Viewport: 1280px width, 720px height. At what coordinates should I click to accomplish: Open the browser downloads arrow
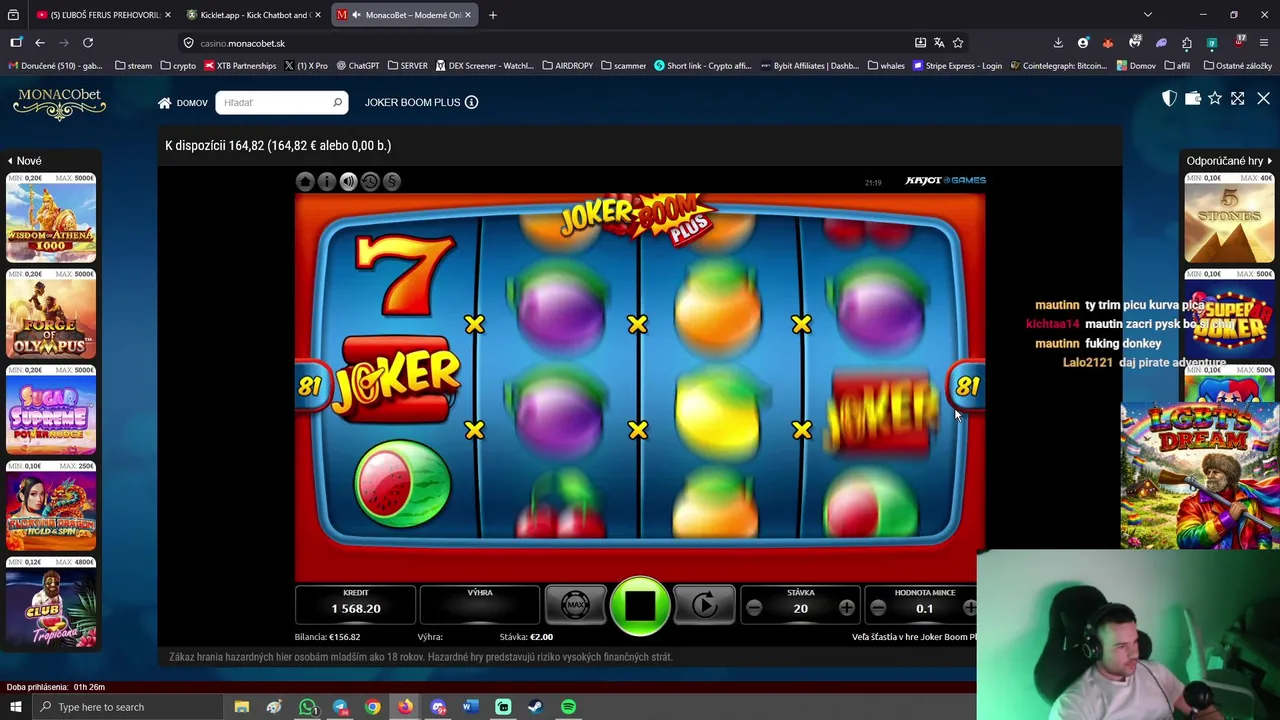click(1058, 43)
